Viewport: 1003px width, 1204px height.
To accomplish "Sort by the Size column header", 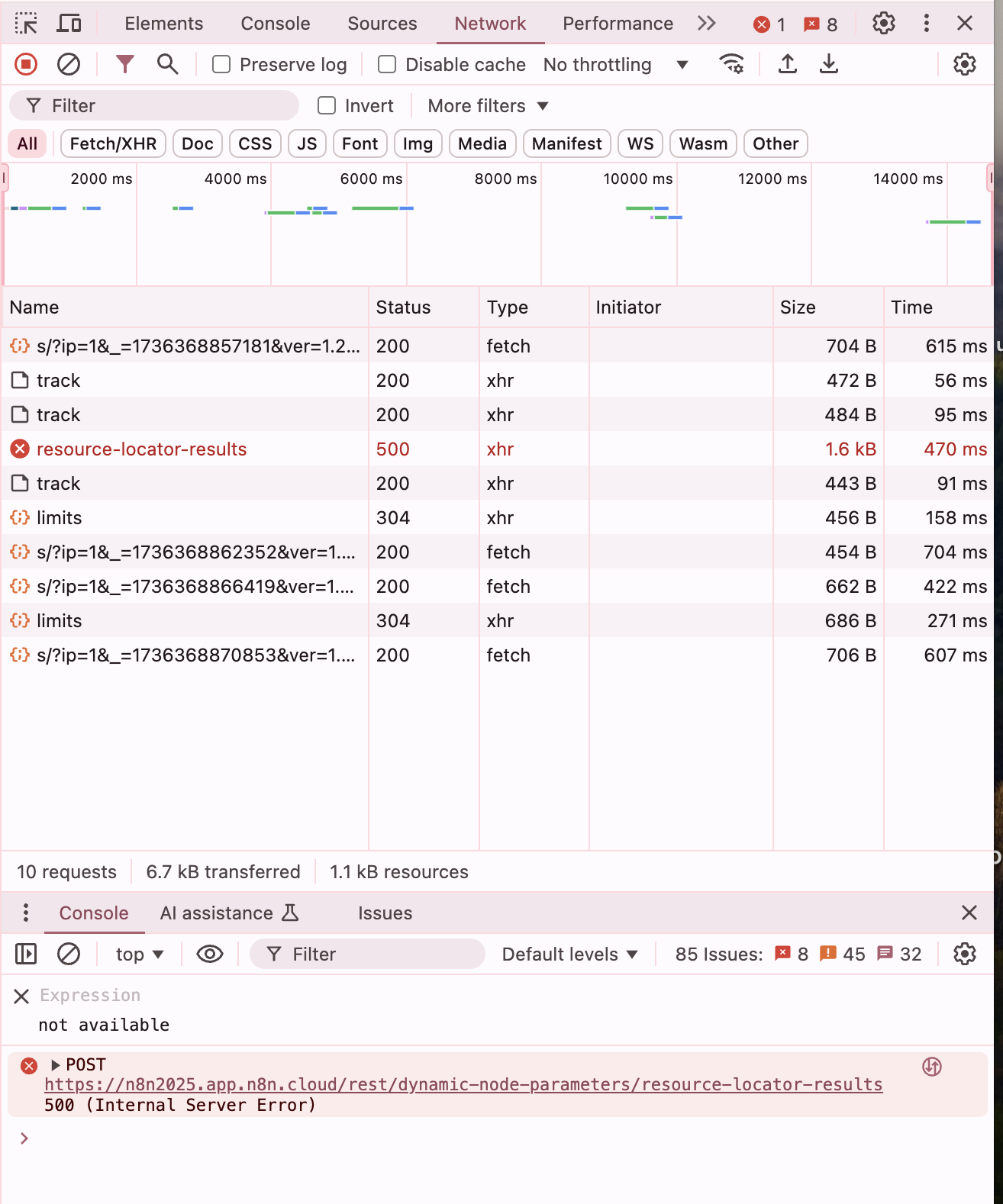I will tap(828, 307).
